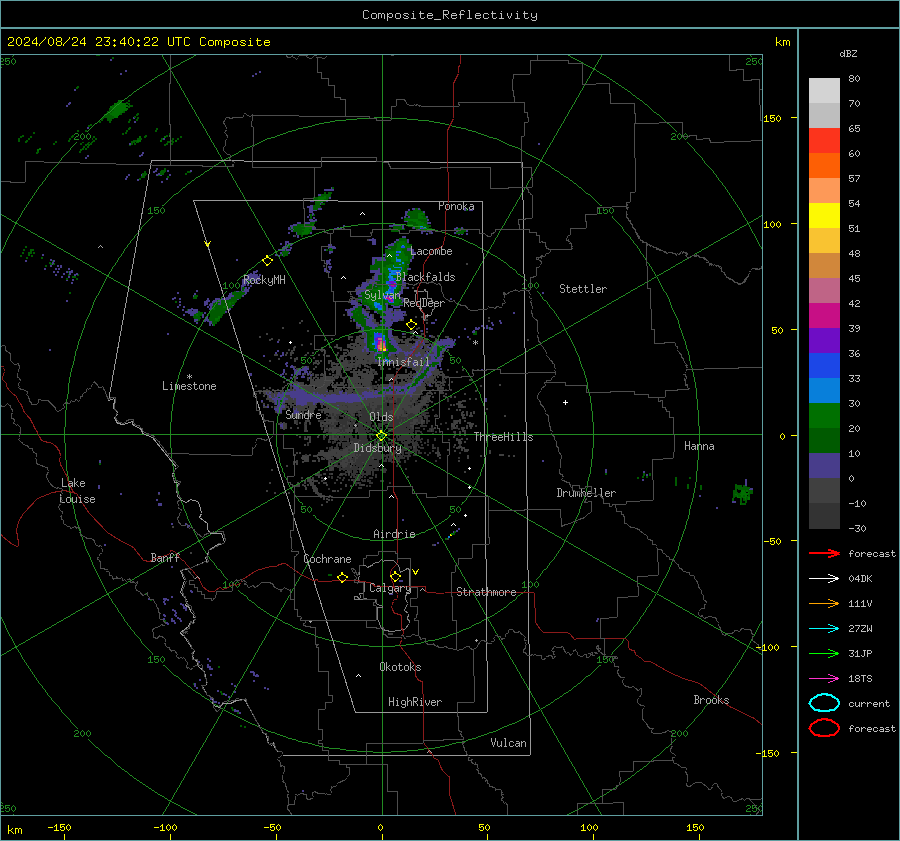Click the red 'forecast' ellipse legend icon
Image resolution: width=900 pixels, height=841 pixels.
tap(824, 728)
